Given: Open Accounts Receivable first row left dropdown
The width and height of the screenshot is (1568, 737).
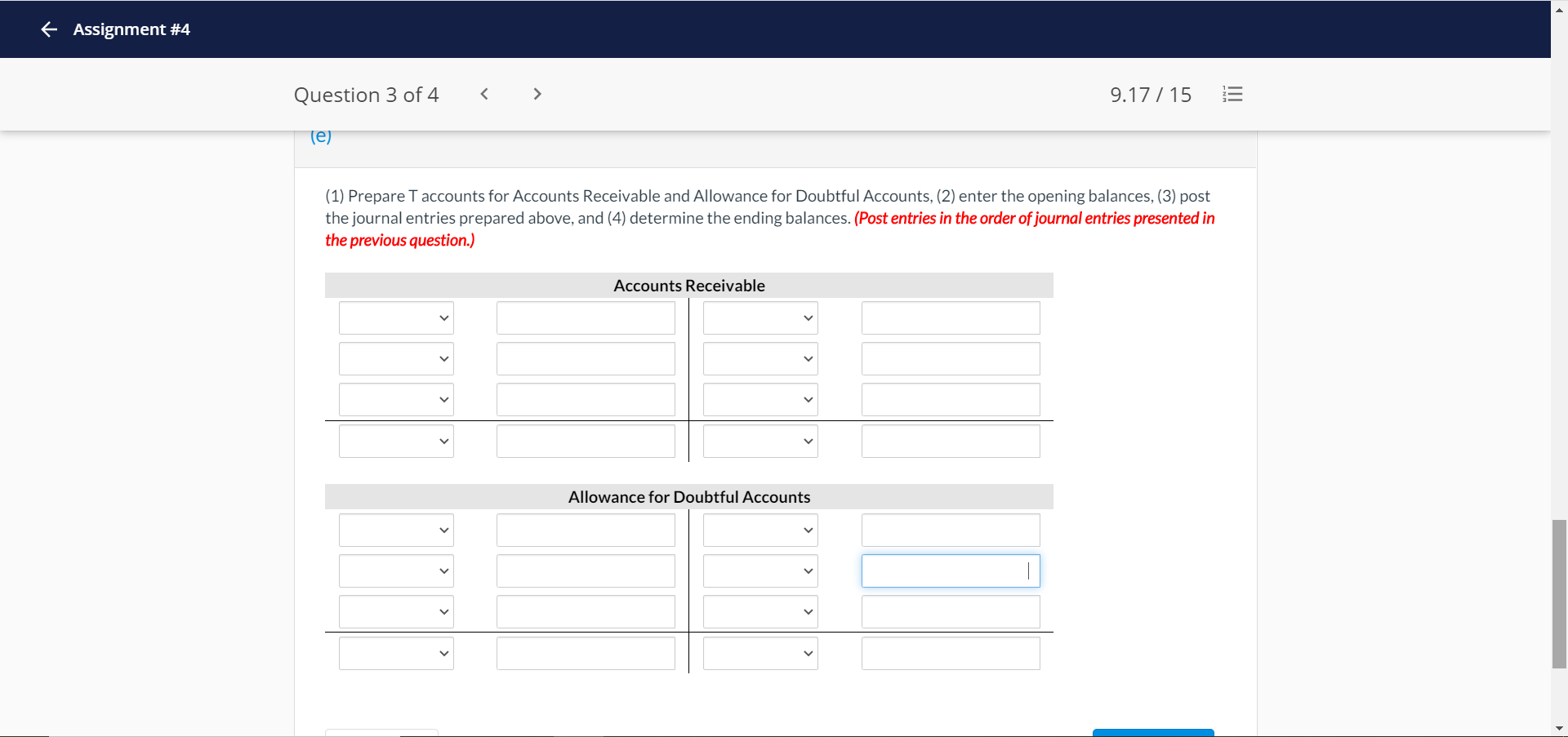Looking at the screenshot, I should (396, 318).
